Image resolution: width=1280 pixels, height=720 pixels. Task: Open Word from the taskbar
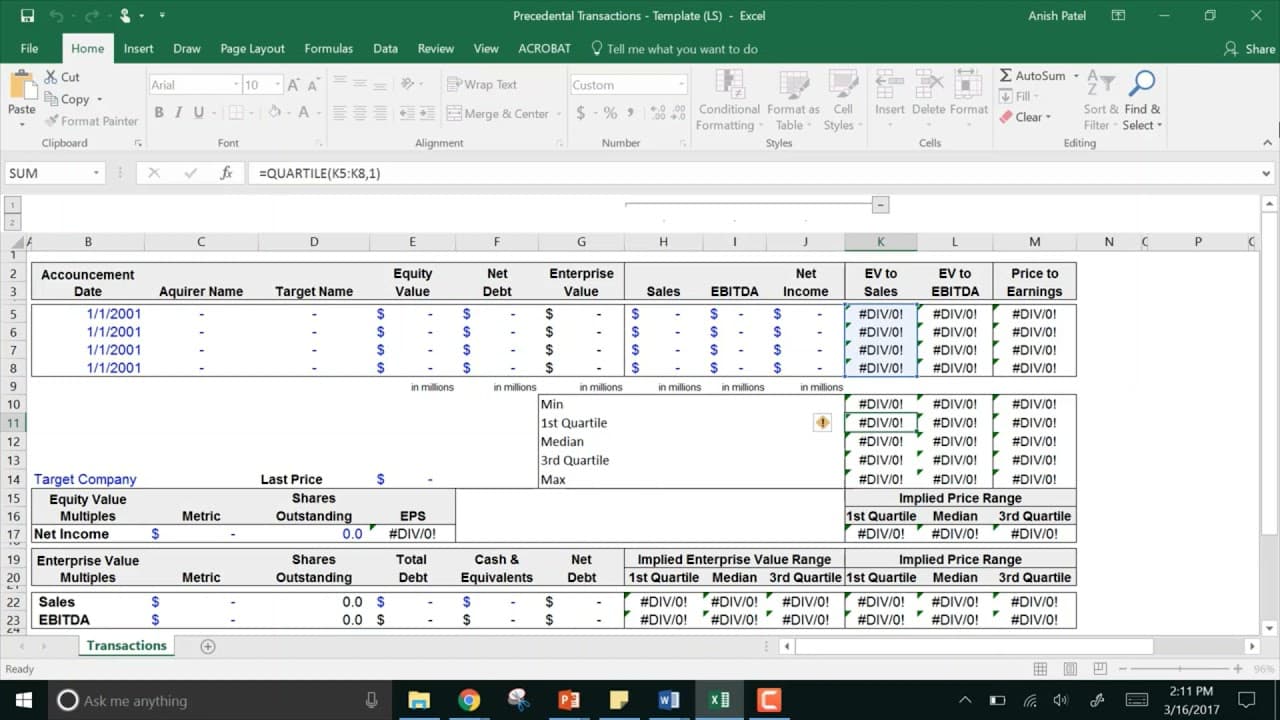(x=668, y=700)
